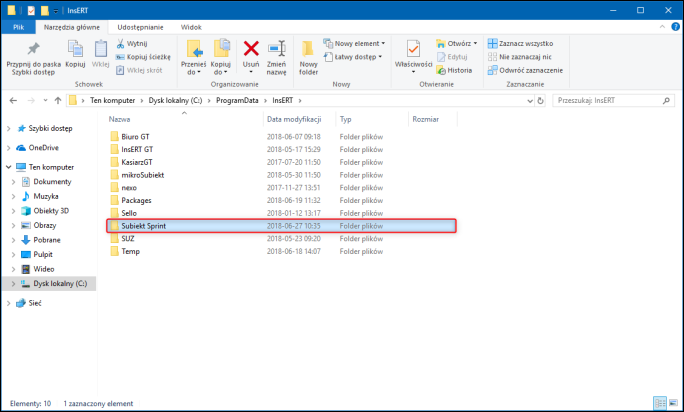Open Dokumenty in navigation pane
This screenshot has height=412, width=684.
point(52,182)
